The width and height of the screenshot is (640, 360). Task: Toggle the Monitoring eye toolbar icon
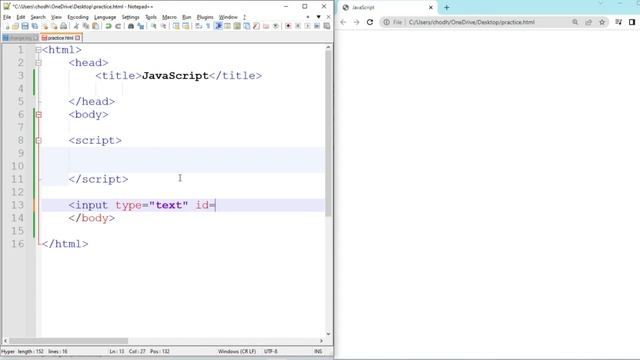[x=276, y=26]
